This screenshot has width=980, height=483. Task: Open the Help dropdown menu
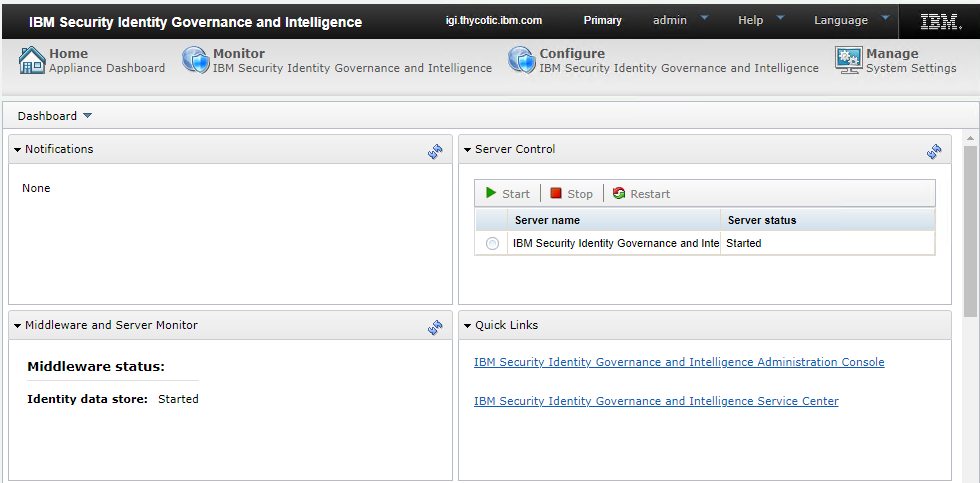coord(761,20)
